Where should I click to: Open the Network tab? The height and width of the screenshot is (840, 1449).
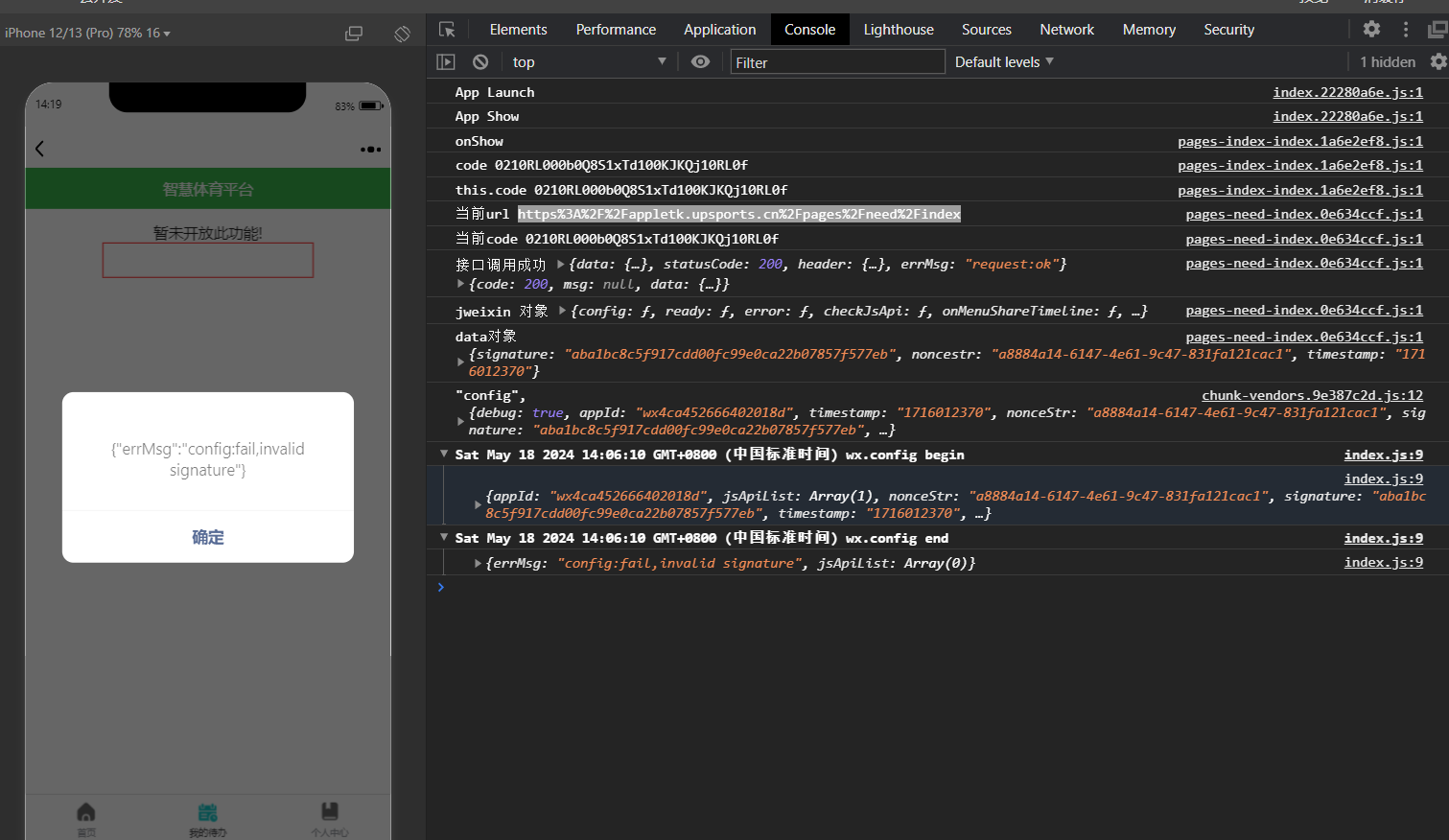[1066, 30]
